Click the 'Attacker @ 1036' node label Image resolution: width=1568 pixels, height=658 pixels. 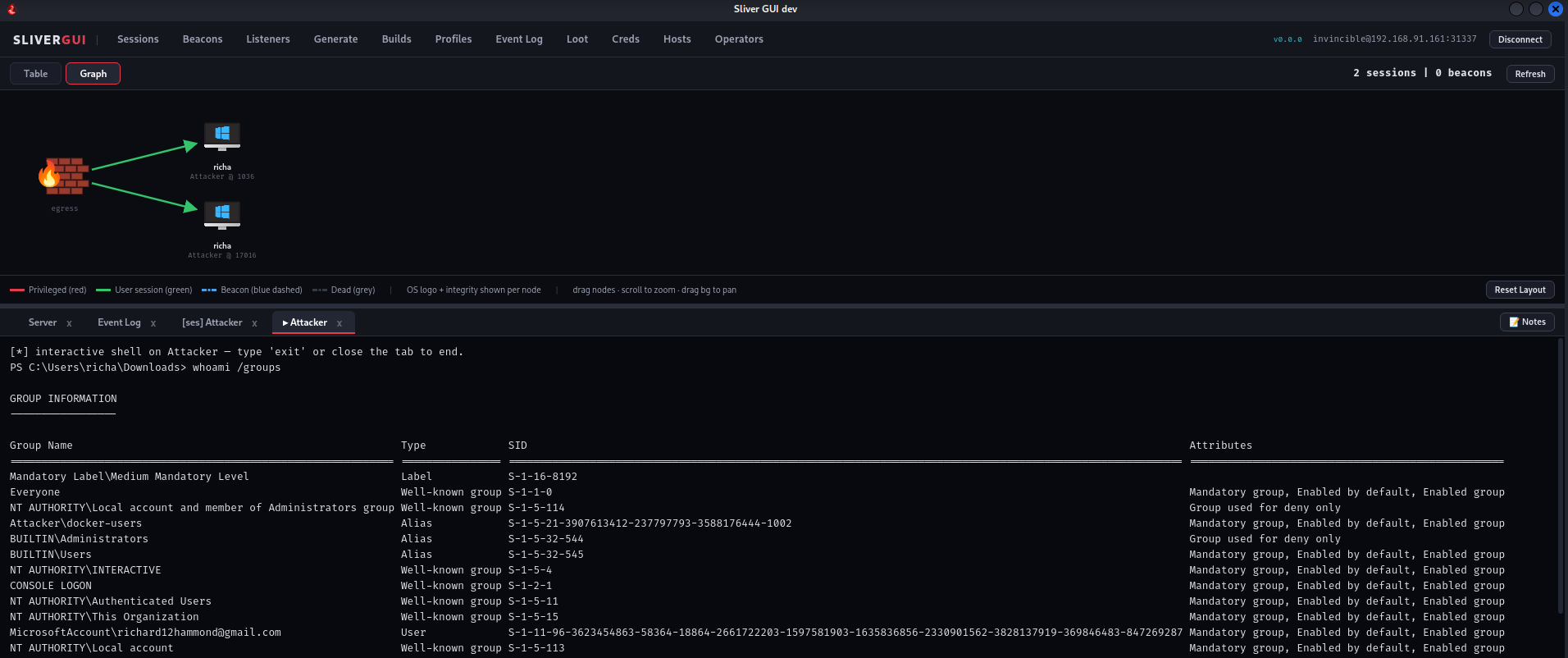pos(222,176)
